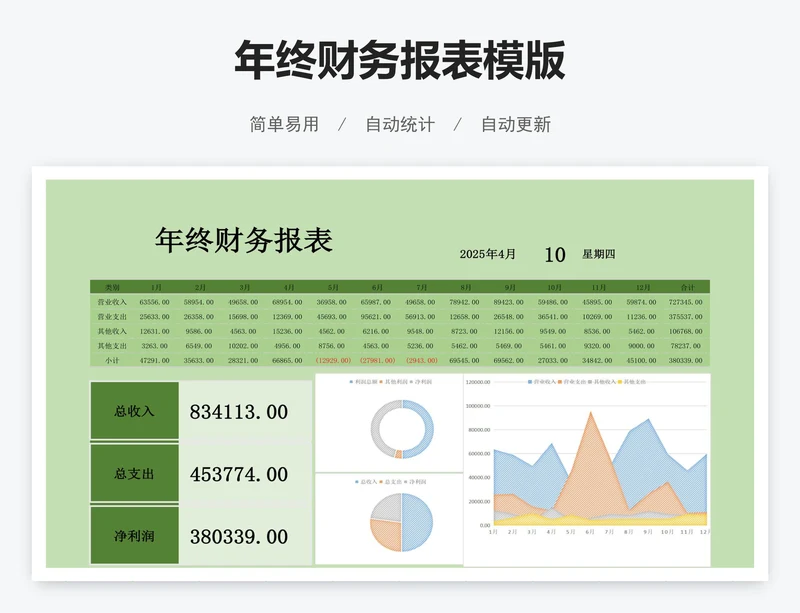Viewport: 800px width, 613px height.
Task: Select the 727345.00 total cell
Action: pos(686,302)
